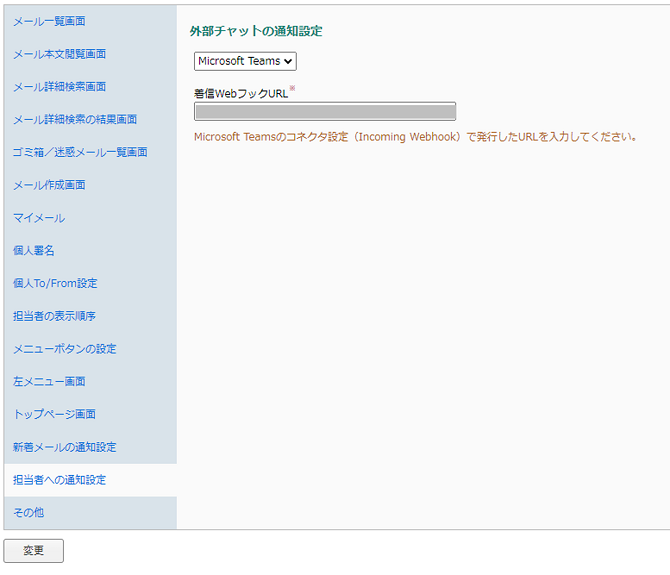This screenshot has height=575, width=670.
Task: Open メール詳細検索の結果画面 menu item
Action: pos(75,120)
